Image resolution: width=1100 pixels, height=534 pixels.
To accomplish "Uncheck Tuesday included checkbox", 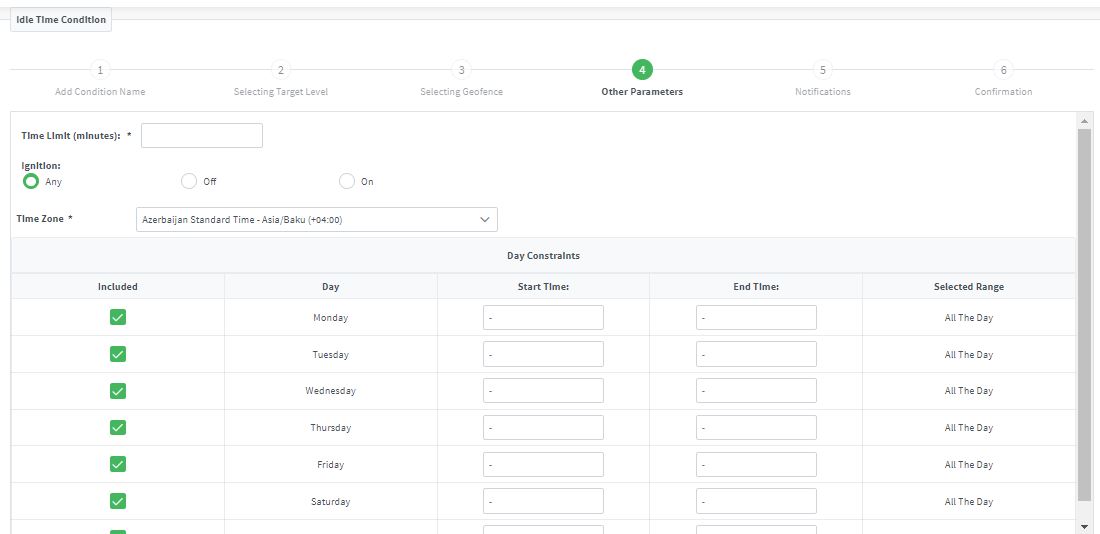I will pyautogui.click(x=118, y=354).
